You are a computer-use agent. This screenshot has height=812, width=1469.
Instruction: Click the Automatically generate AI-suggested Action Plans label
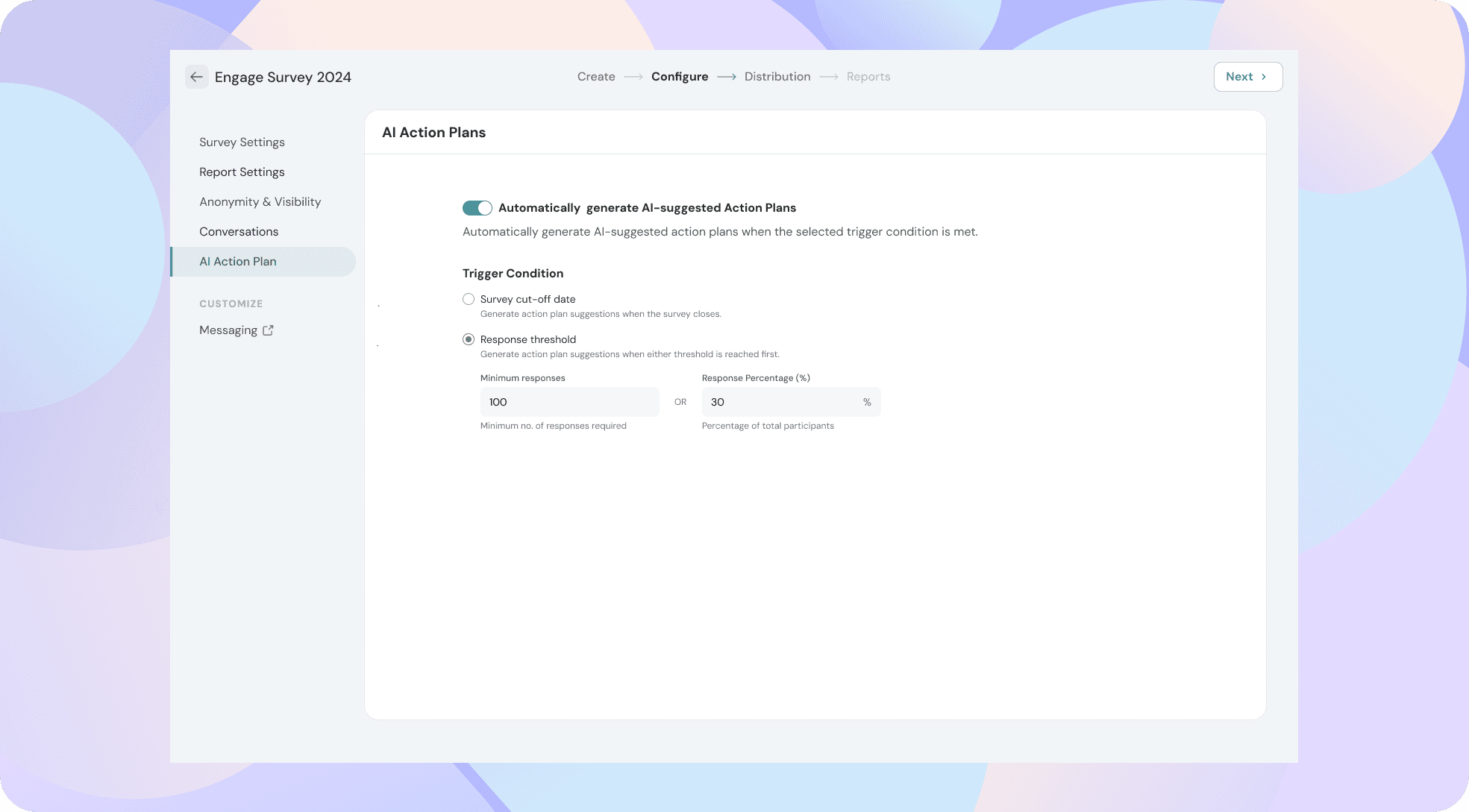point(647,208)
